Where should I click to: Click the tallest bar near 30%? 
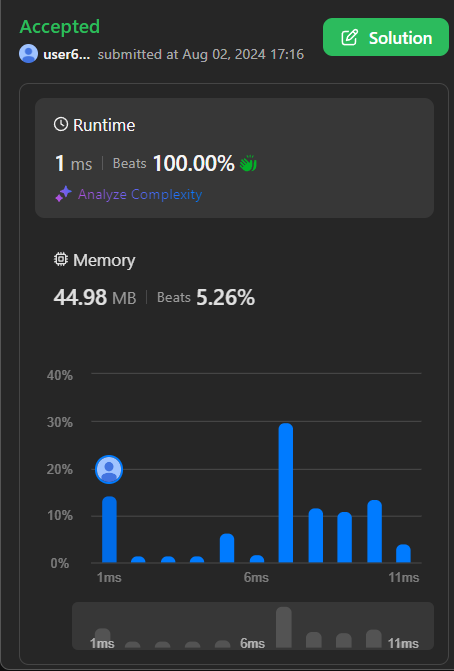pos(286,493)
